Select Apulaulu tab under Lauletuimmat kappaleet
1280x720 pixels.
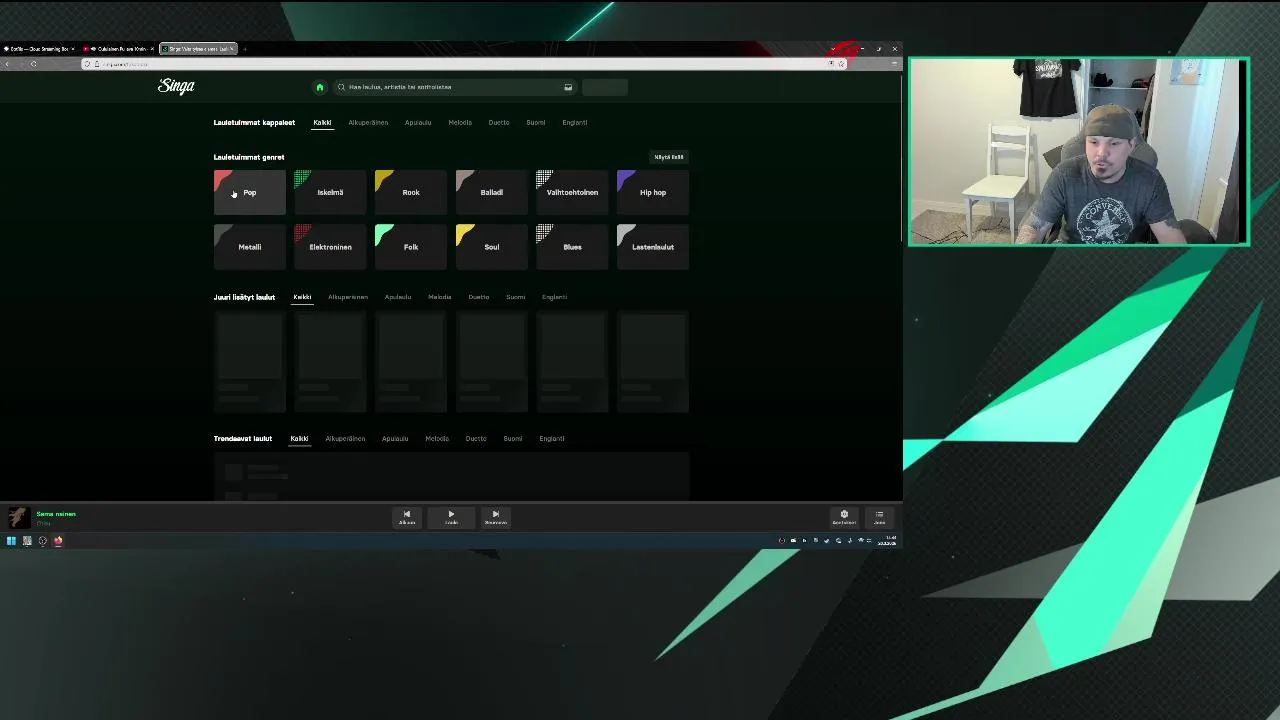pyautogui.click(x=418, y=122)
